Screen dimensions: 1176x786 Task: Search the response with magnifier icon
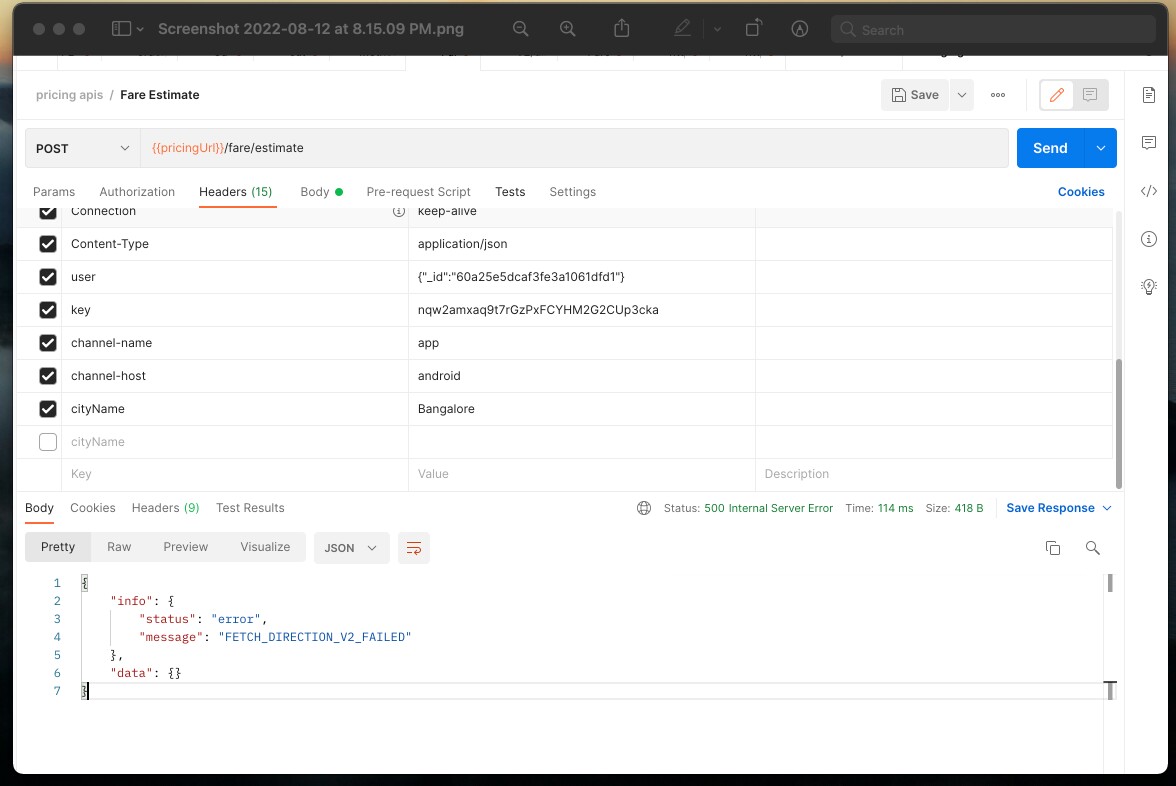tap(1093, 548)
